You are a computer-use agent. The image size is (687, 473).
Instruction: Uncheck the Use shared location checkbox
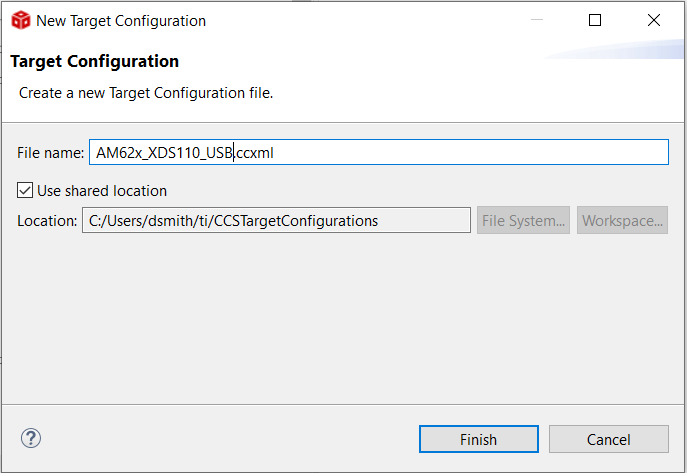(x=25, y=191)
